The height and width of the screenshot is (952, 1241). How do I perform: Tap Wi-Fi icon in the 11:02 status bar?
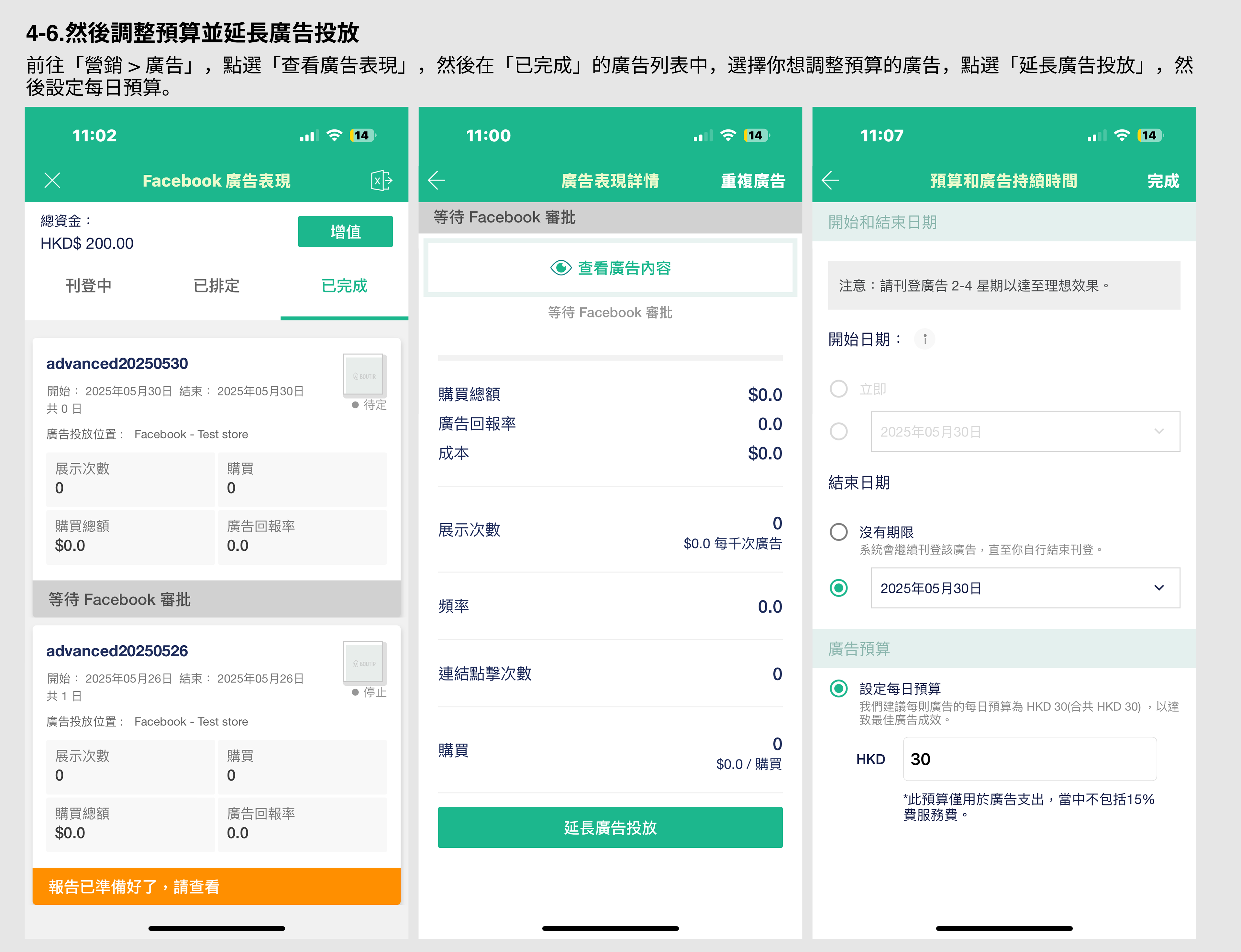[x=335, y=136]
